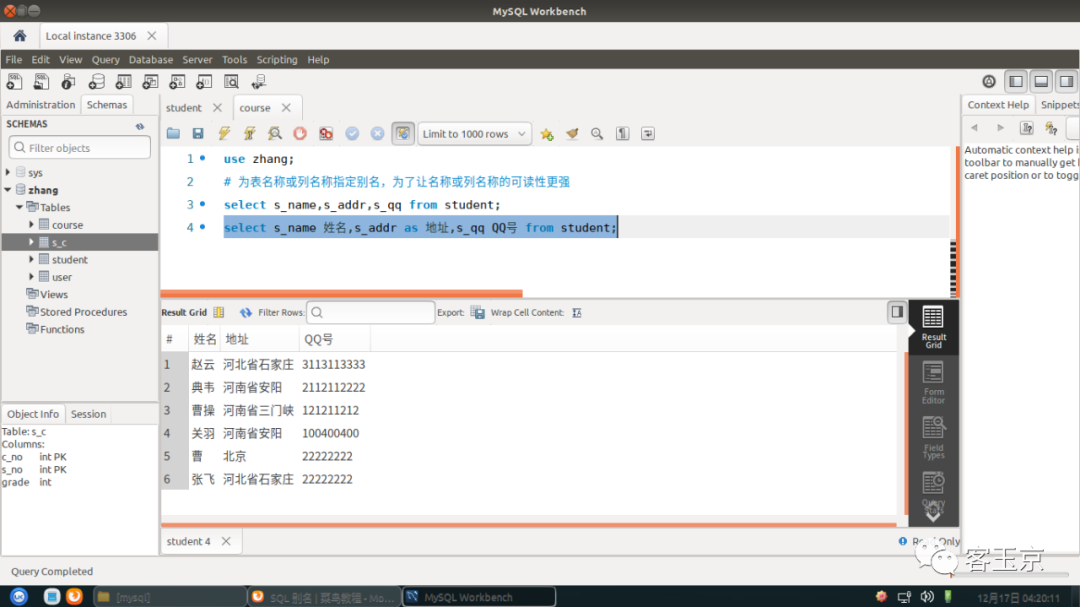Execute query with lightning bolt icon
Viewport: 1080px width, 607px height.
click(x=224, y=134)
